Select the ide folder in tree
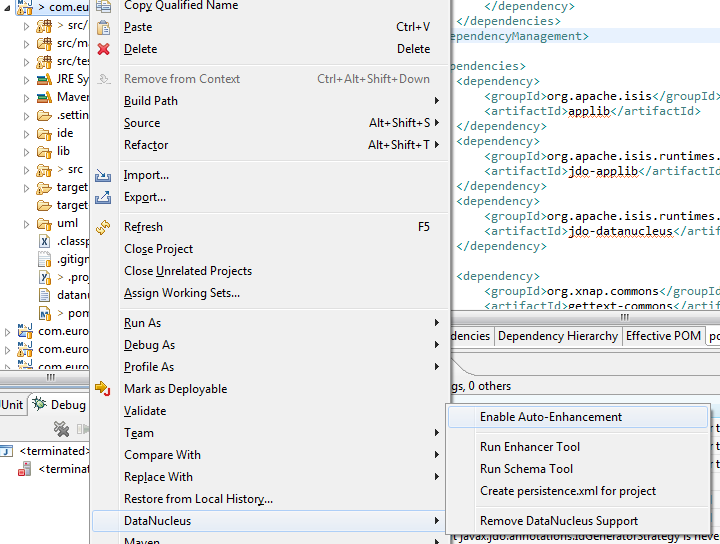 click(x=65, y=133)
